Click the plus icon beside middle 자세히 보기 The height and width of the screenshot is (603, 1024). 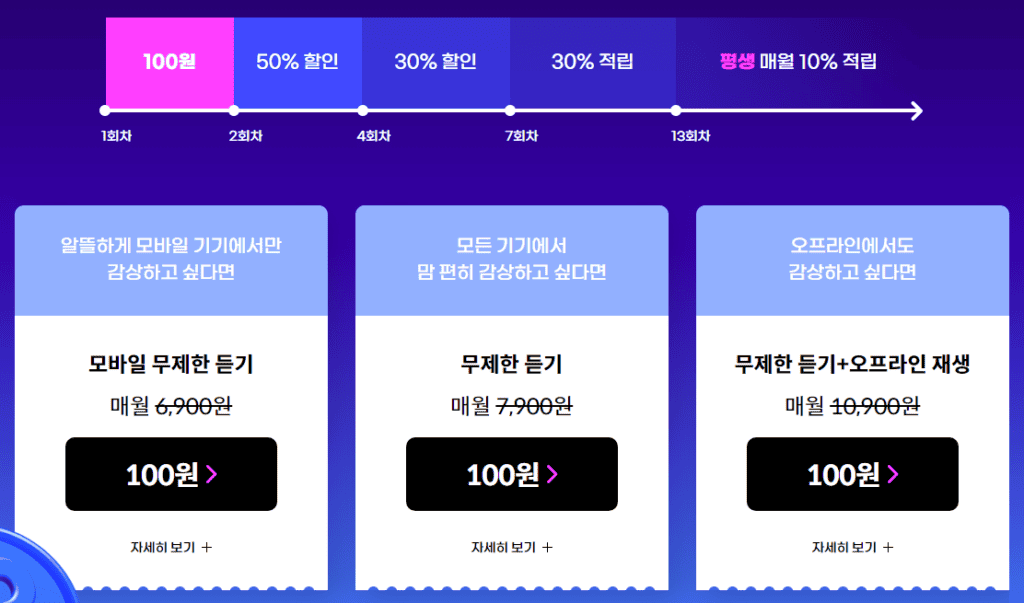coord(547,547)
